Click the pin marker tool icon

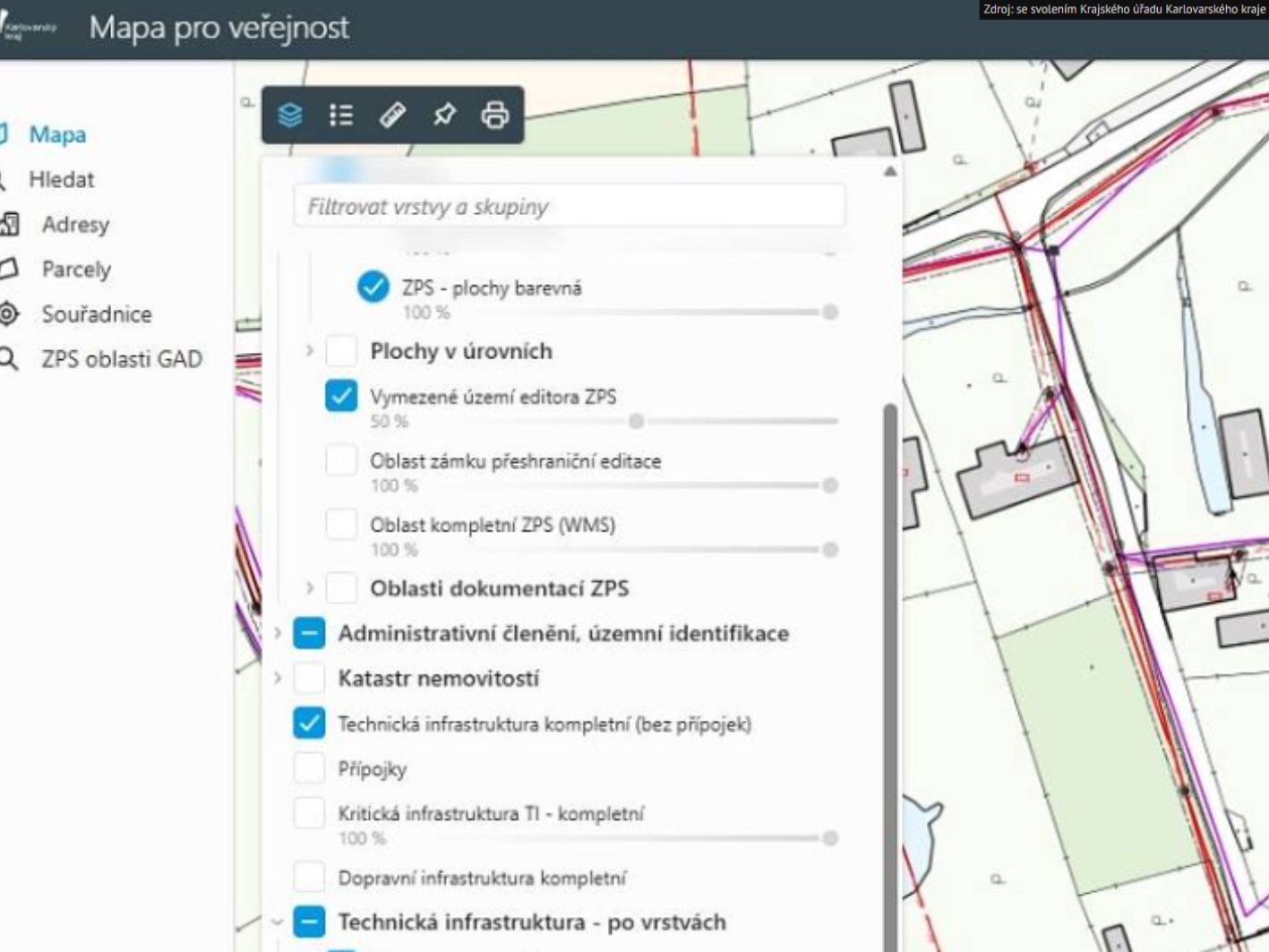[444, 116]
